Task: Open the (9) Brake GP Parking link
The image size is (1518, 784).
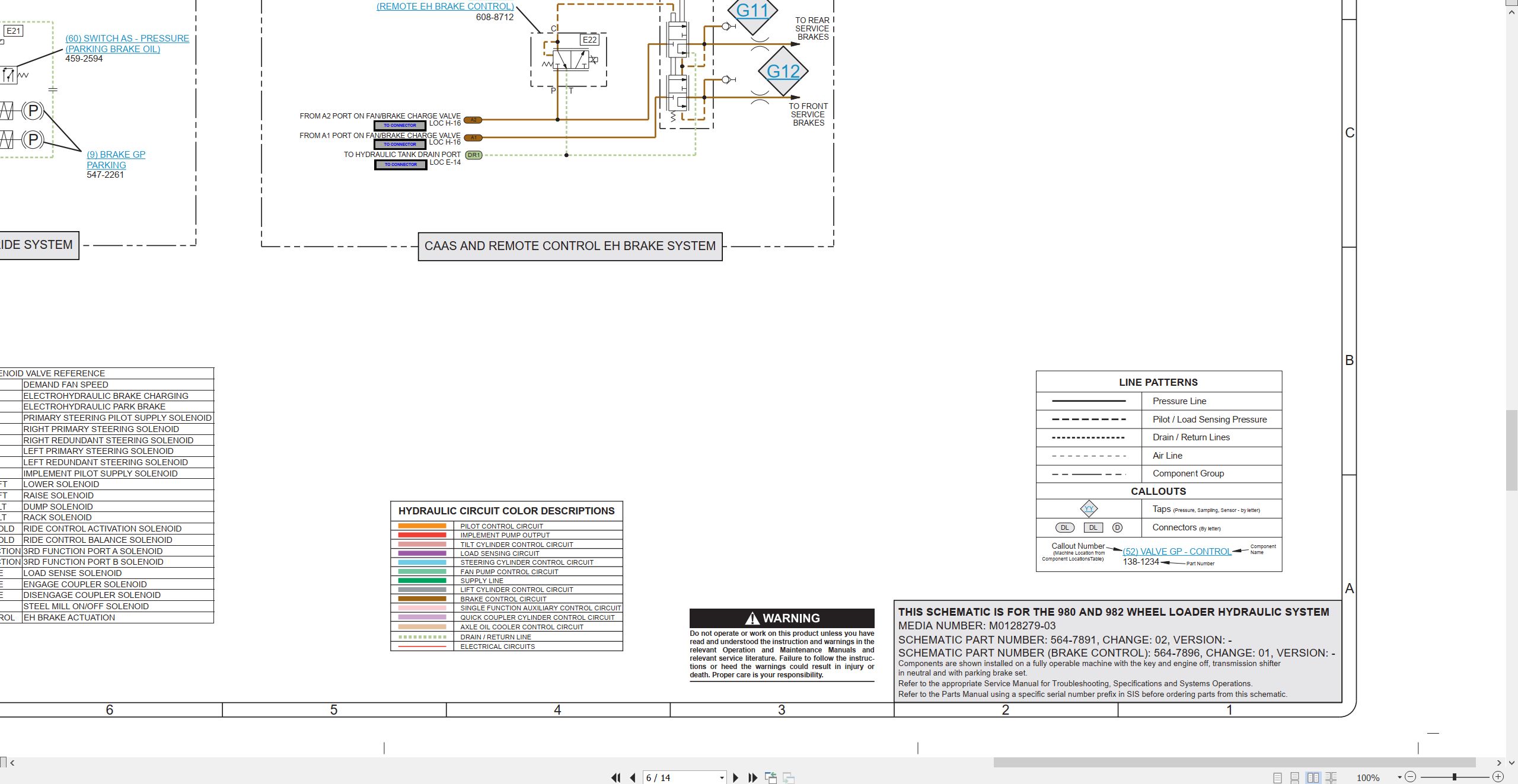Action: tap(116, 160)
